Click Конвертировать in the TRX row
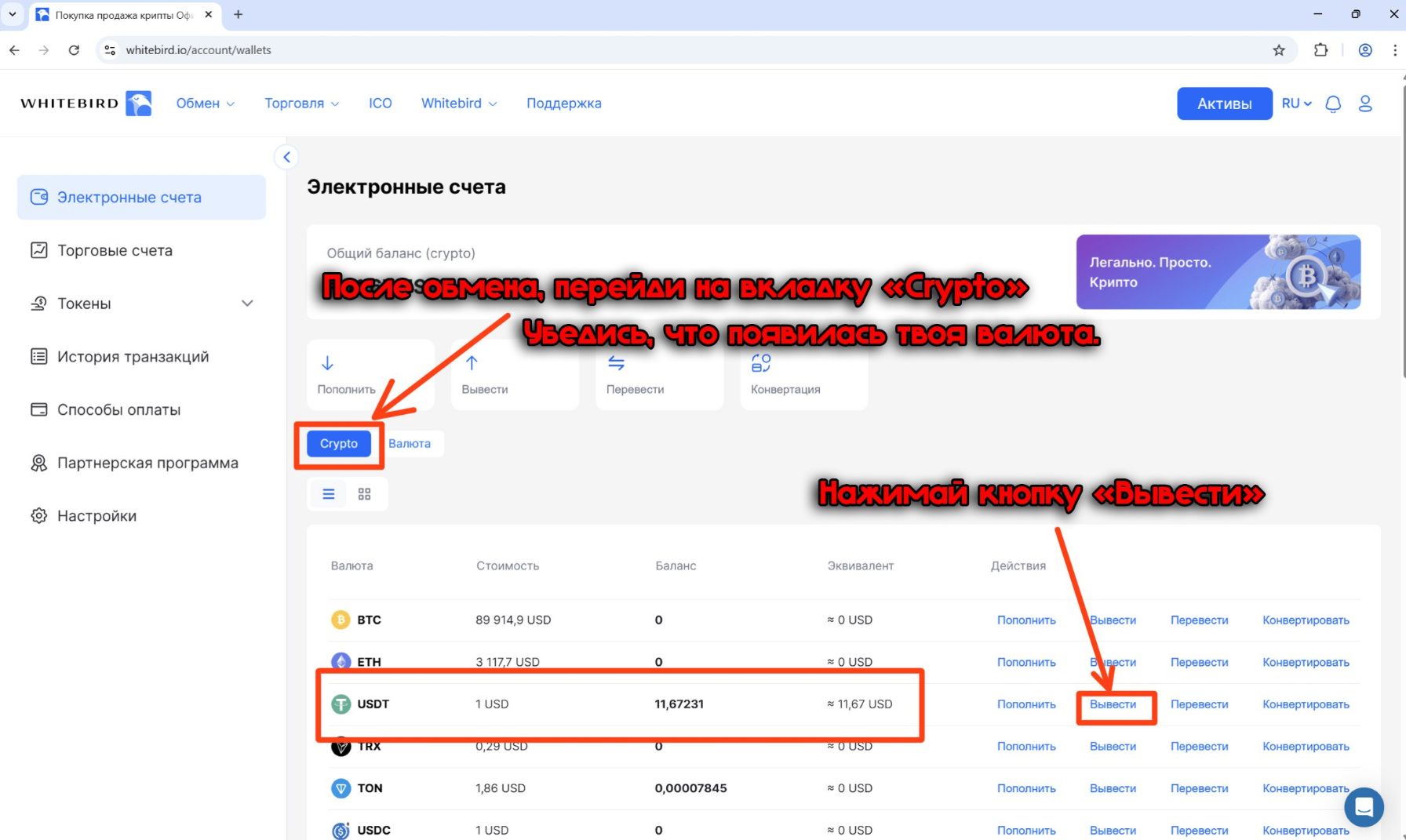 tap(1306, 746)
